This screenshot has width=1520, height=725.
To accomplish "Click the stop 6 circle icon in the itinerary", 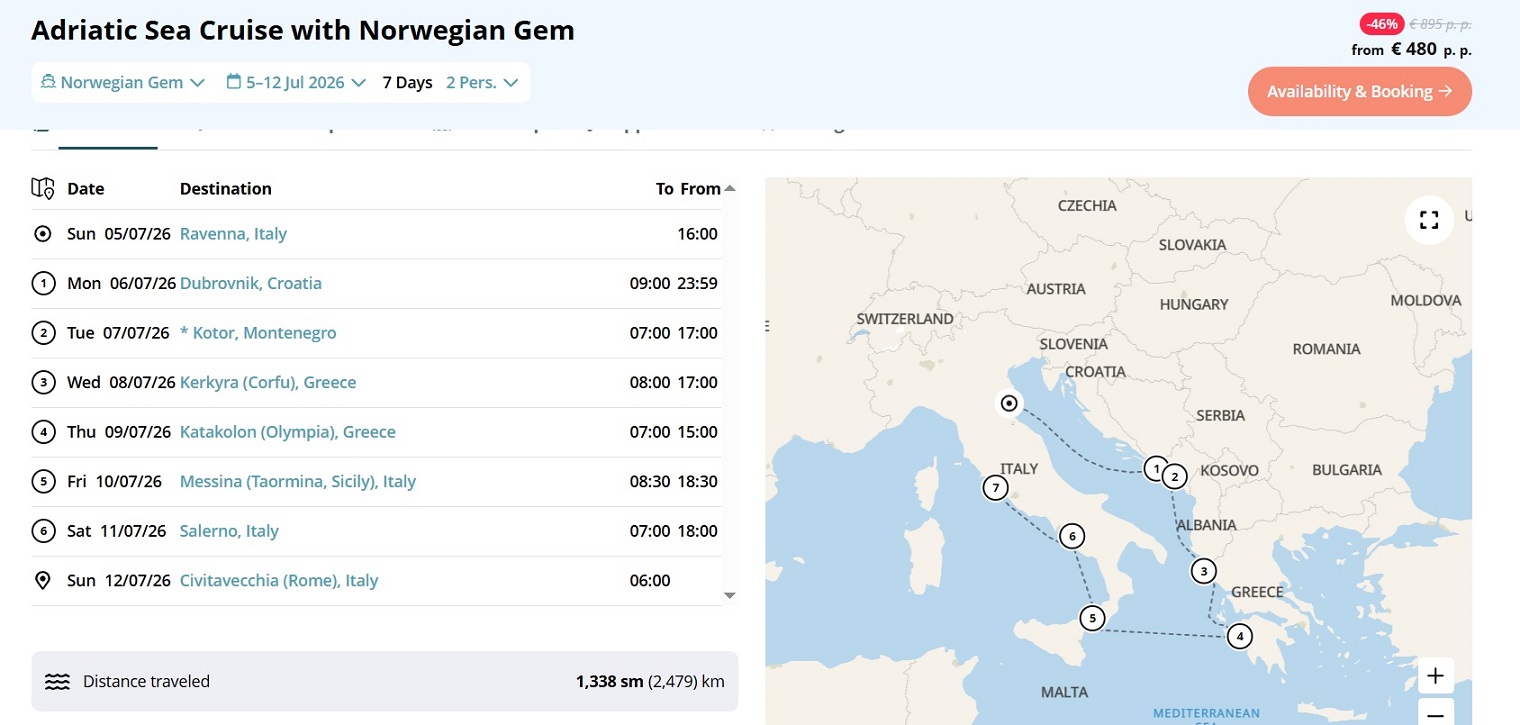I will tap(42, 531).
